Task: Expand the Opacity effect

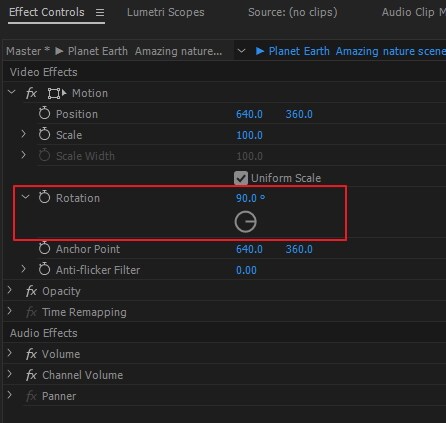Action: [10, 290]
